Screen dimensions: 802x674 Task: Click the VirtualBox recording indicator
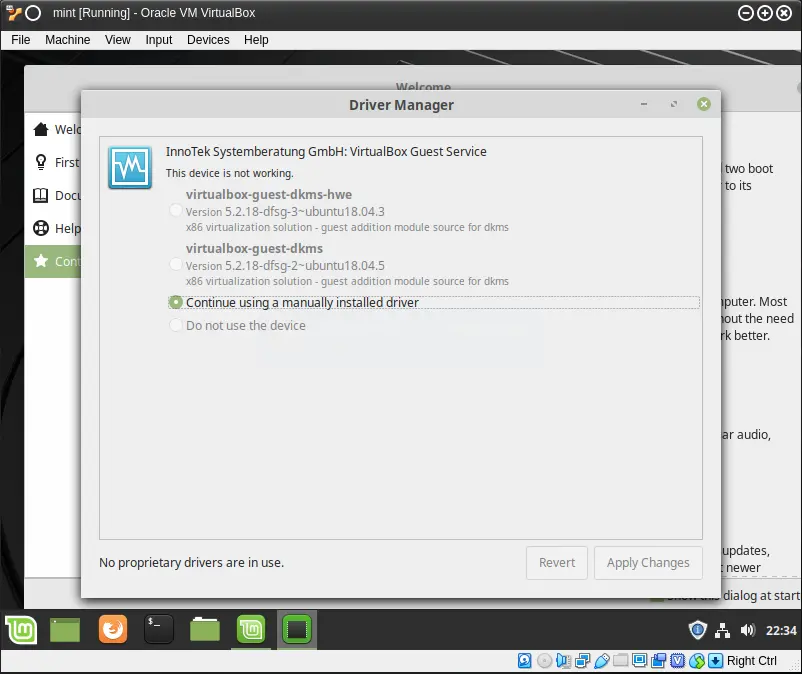pyautogui.click(x=658, y=661)
